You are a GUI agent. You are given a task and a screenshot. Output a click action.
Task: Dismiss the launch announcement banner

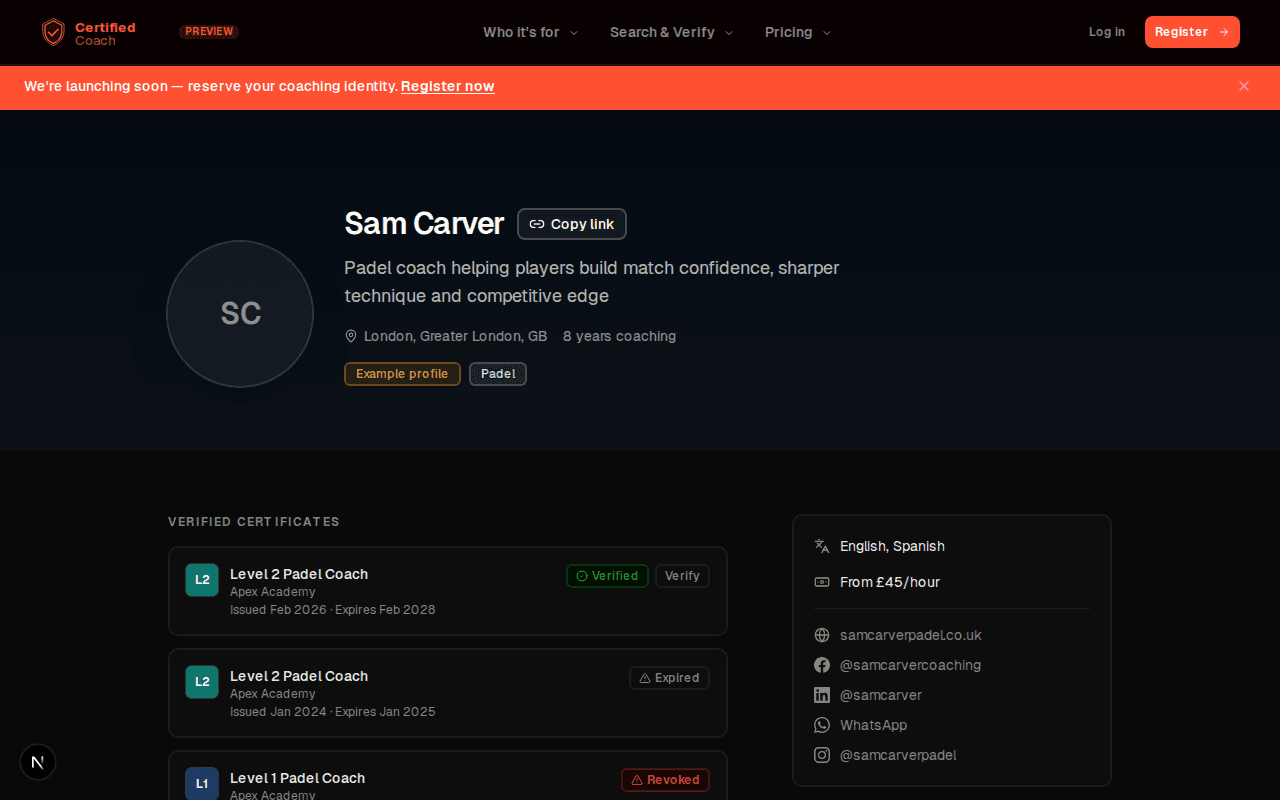click(x=1244, y=86)
